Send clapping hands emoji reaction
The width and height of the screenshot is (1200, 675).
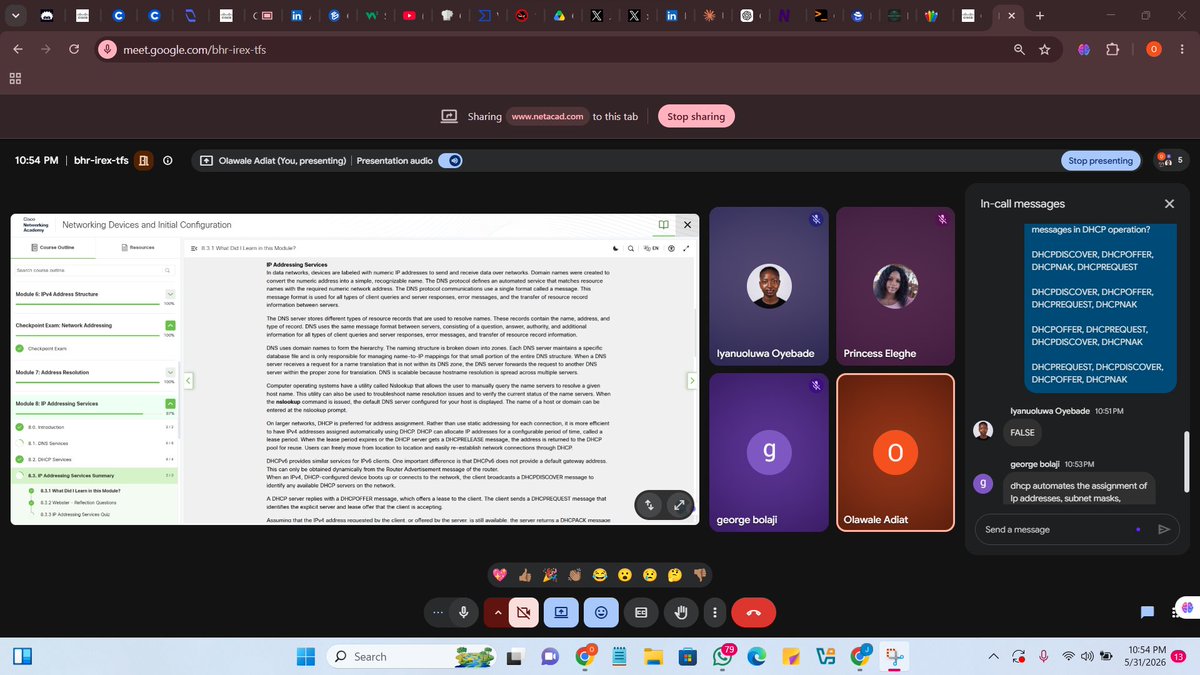point(574,575)
